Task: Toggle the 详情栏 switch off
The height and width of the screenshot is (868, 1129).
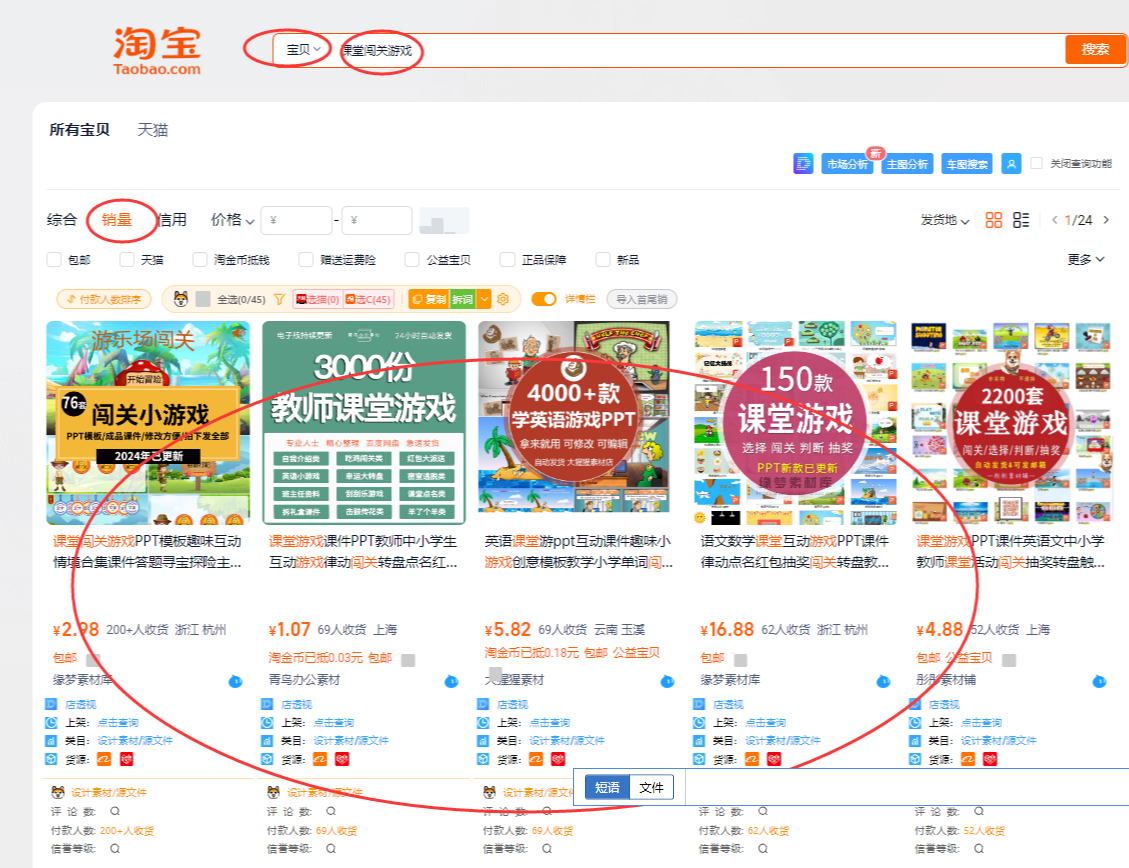Action: [x=544, y=299]
